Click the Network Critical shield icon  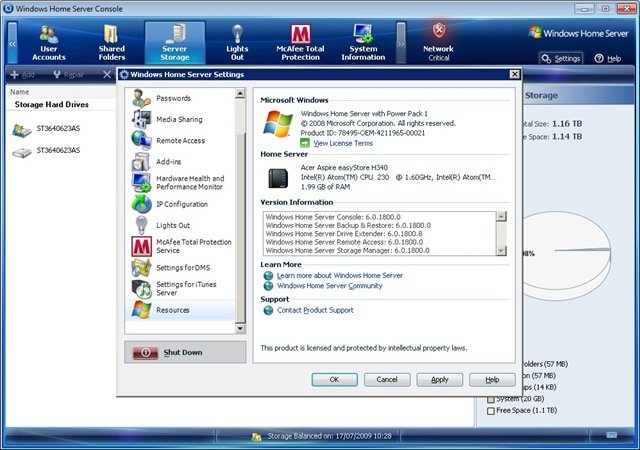(x=439, y=31)
